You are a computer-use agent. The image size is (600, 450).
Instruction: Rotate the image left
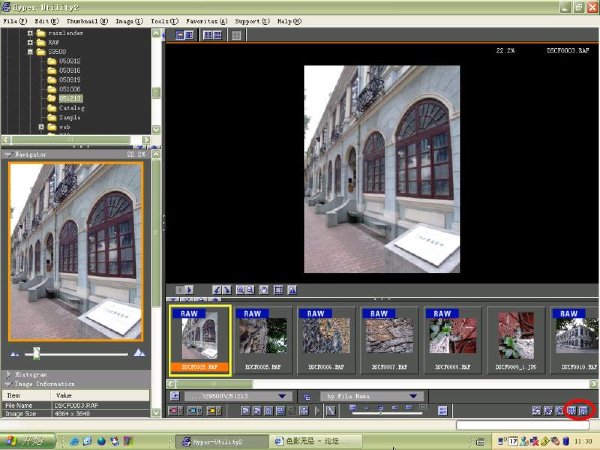(217, 290)
